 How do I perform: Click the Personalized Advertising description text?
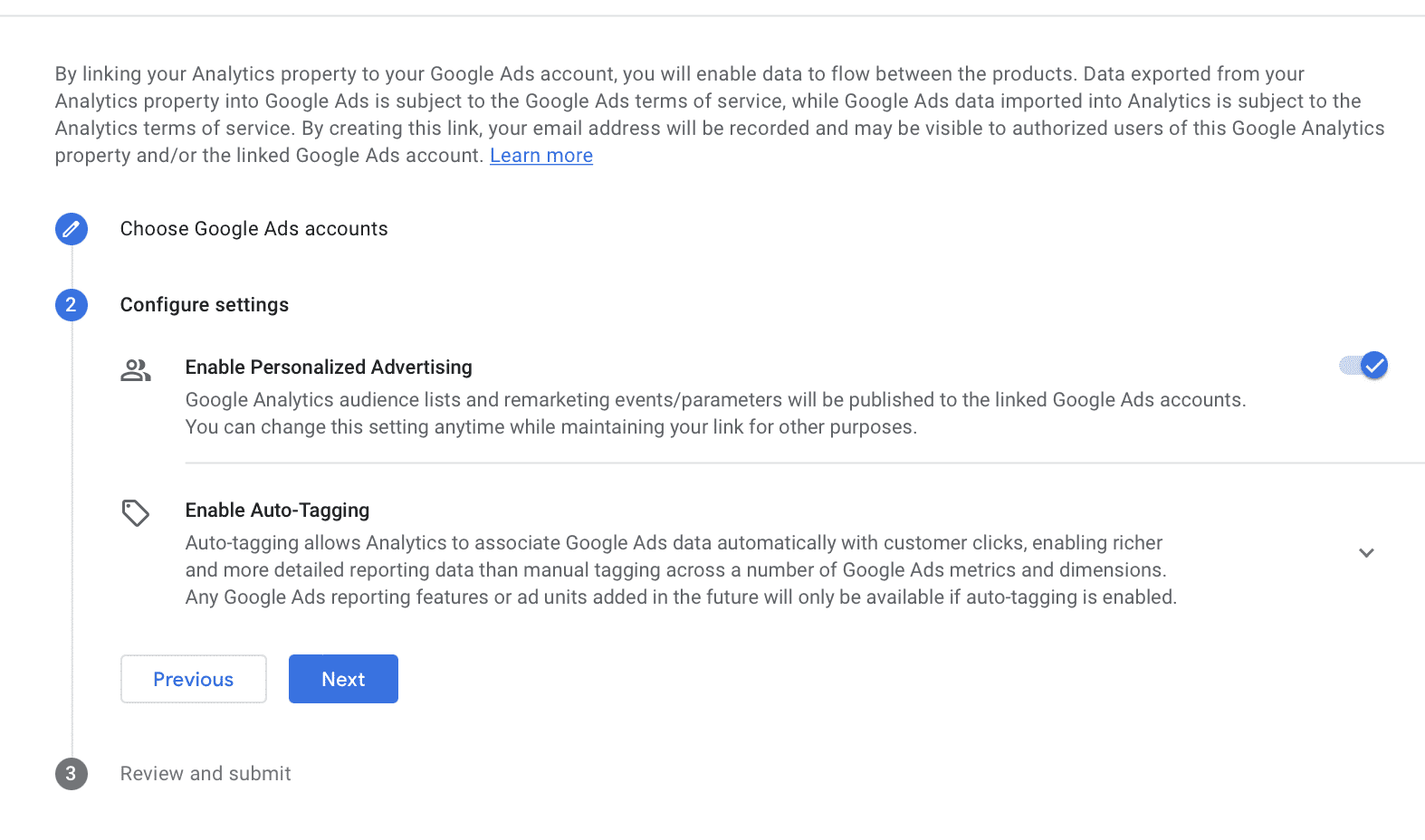(715, 414)
